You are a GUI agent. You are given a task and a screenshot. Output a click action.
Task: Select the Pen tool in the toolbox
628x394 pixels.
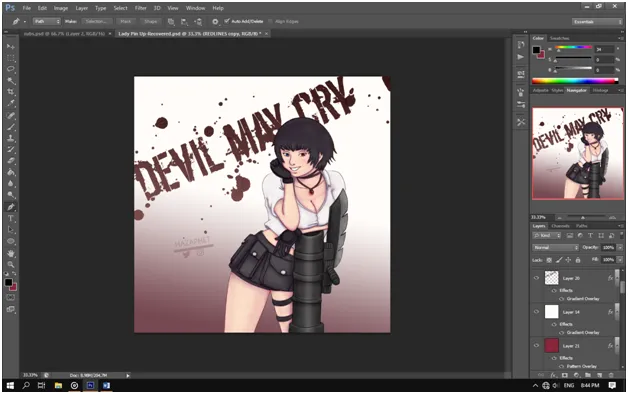(11, 207)
